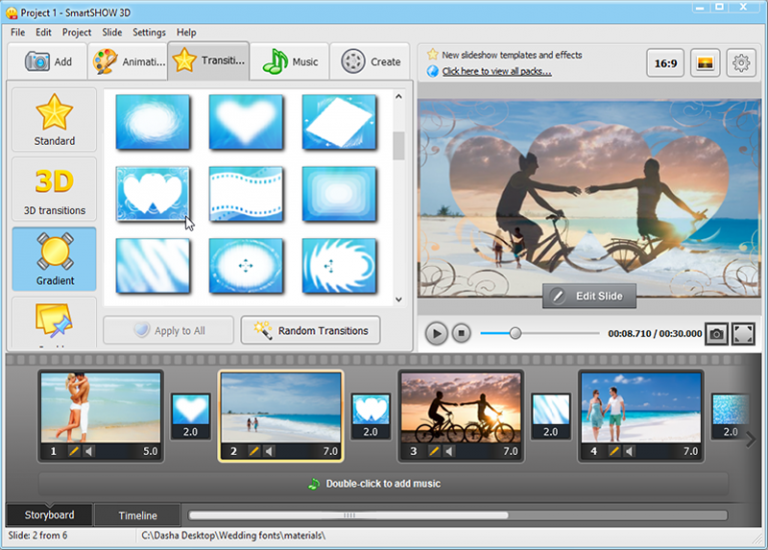Open settings gear in top right

tap(741, 63)
